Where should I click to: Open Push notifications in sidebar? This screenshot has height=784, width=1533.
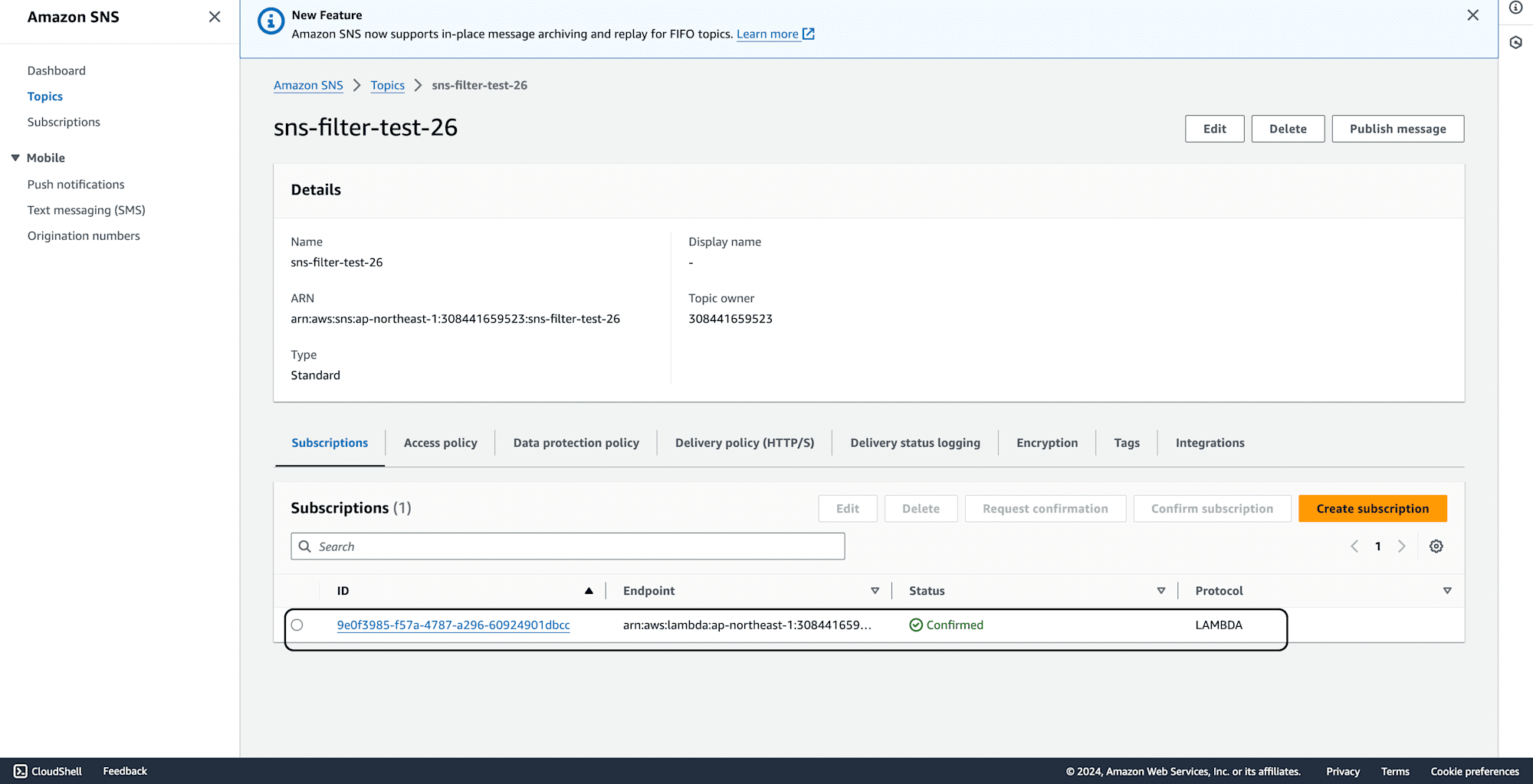coord(76,185)
